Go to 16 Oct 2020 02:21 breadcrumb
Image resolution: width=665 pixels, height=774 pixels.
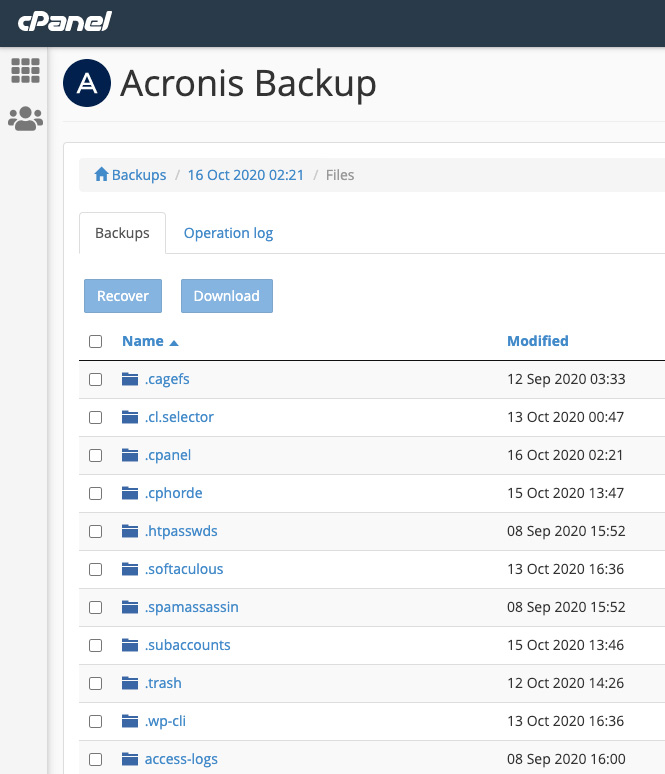point(245,175)
